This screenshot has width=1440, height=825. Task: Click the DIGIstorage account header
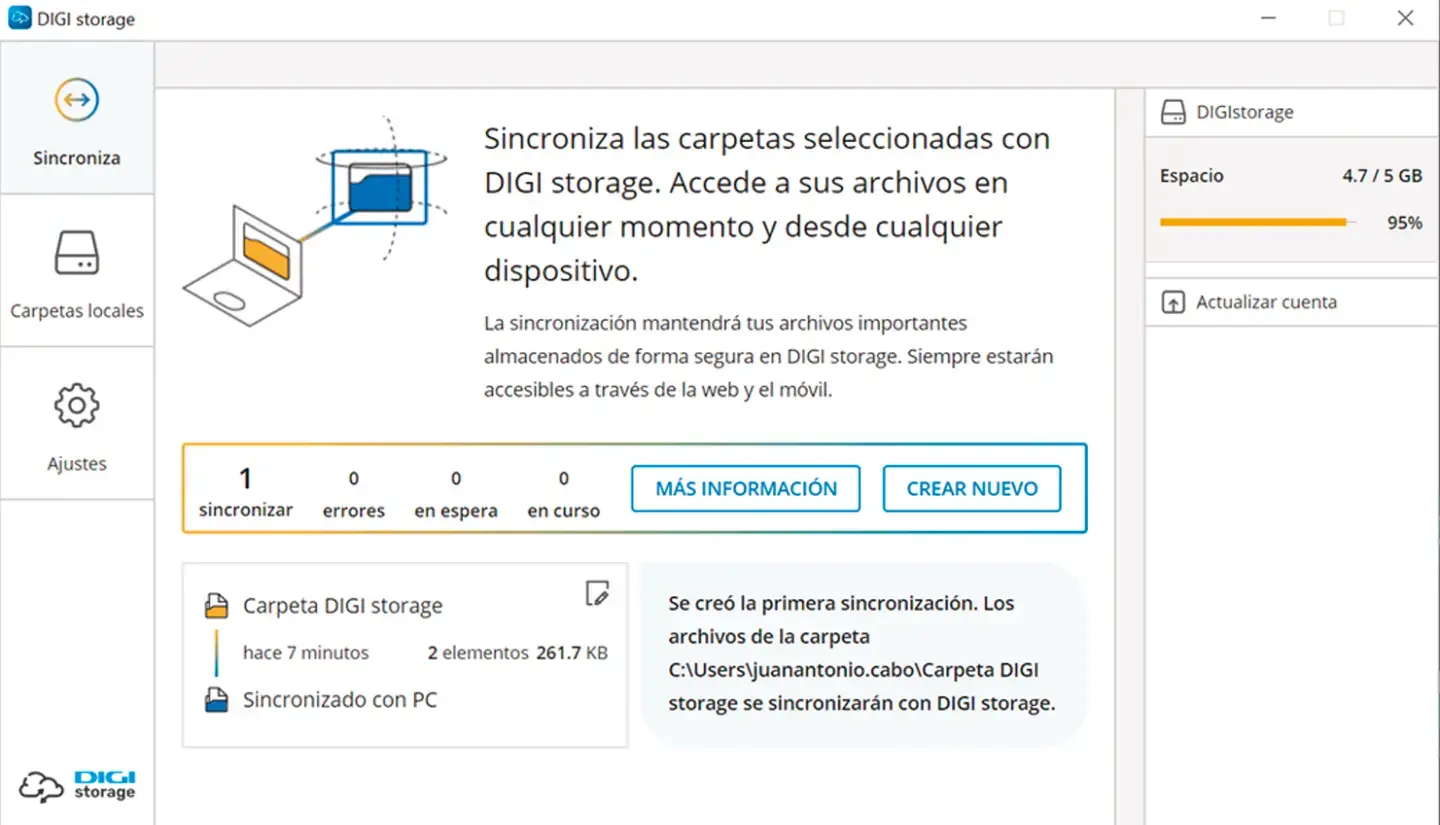click(x=1291, y=112)
